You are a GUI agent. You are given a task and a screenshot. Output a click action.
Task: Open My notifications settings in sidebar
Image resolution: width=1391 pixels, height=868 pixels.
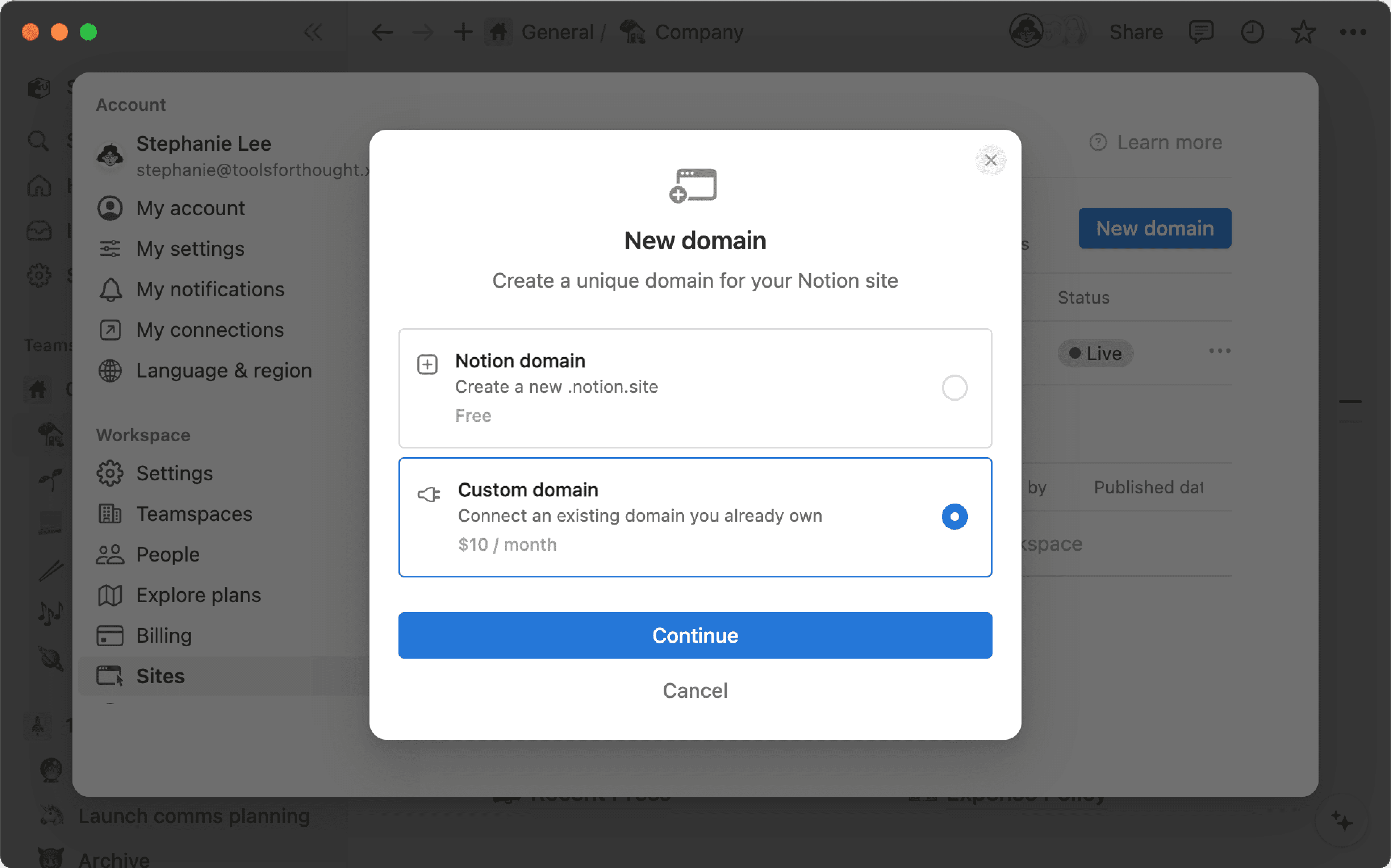pos(210,289)
